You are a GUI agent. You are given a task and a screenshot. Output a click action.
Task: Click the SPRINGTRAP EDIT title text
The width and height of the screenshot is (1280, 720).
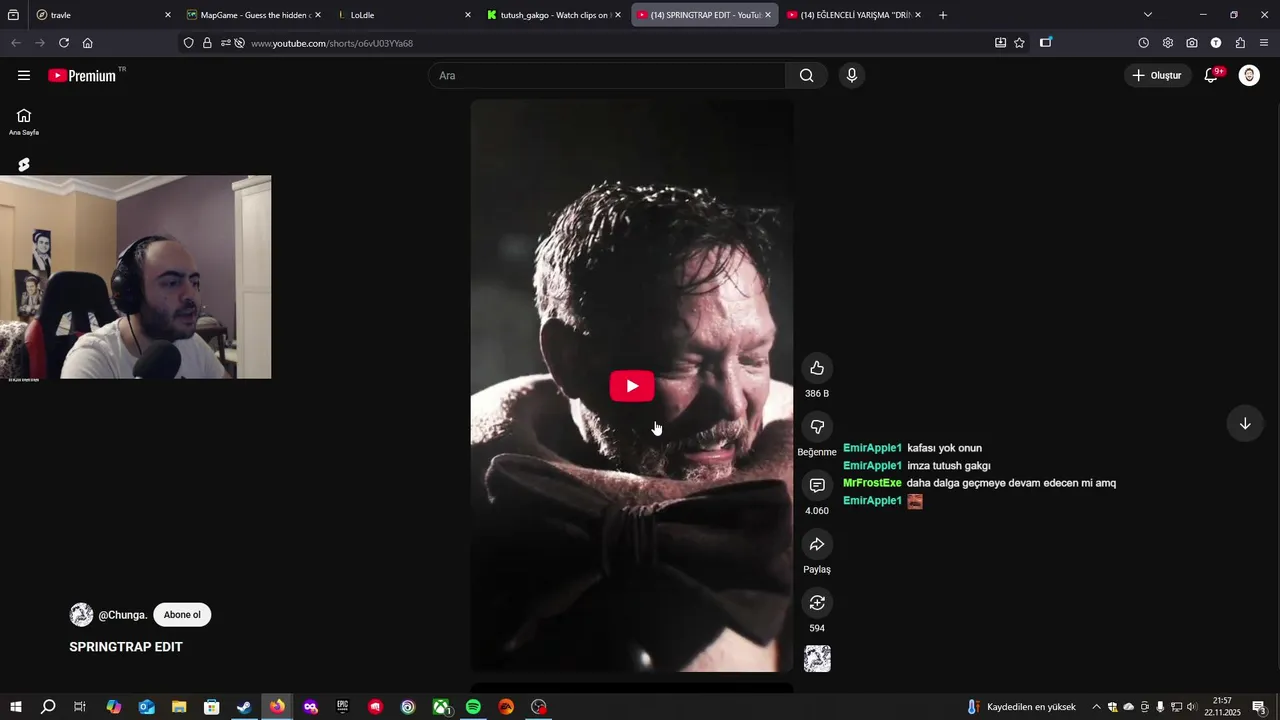coord(126,647)
